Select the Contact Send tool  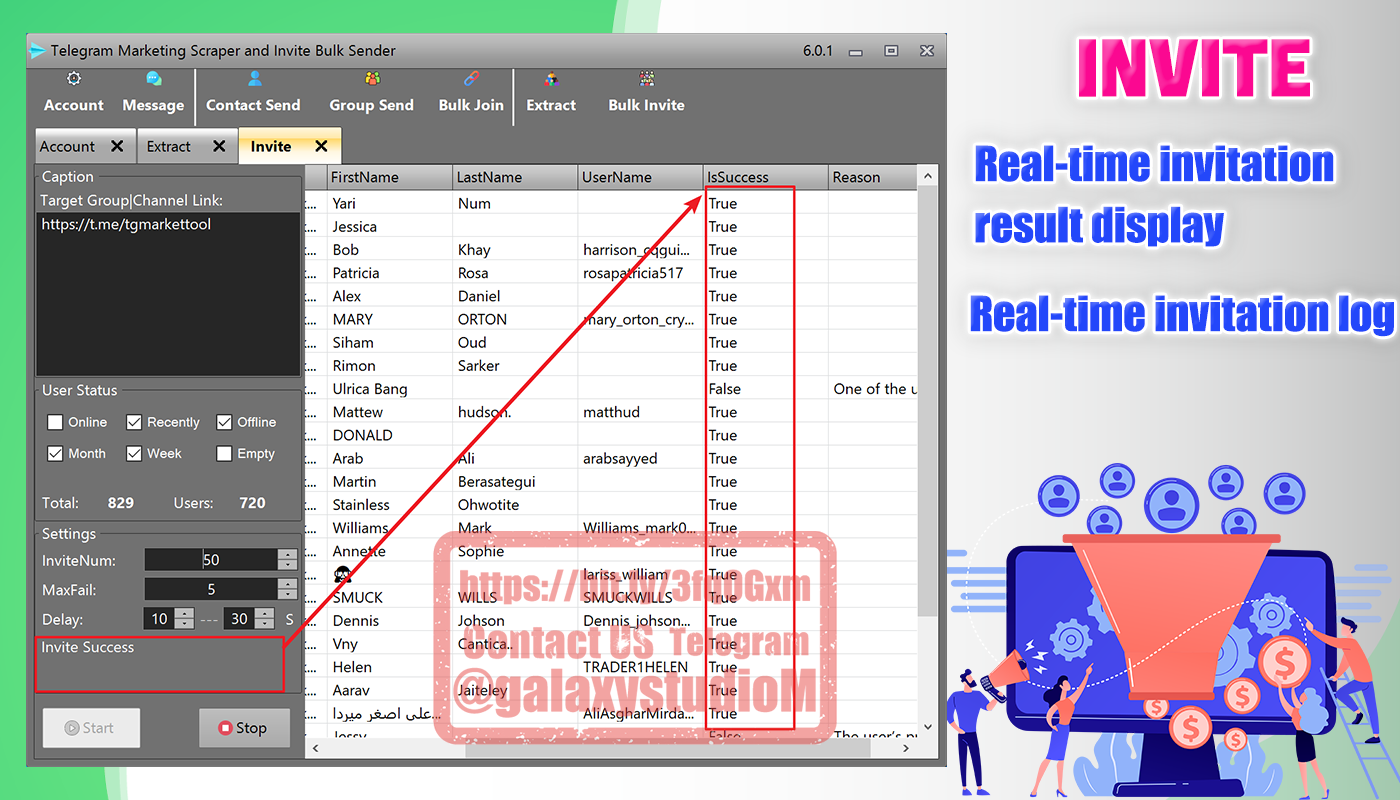point(253,93)
